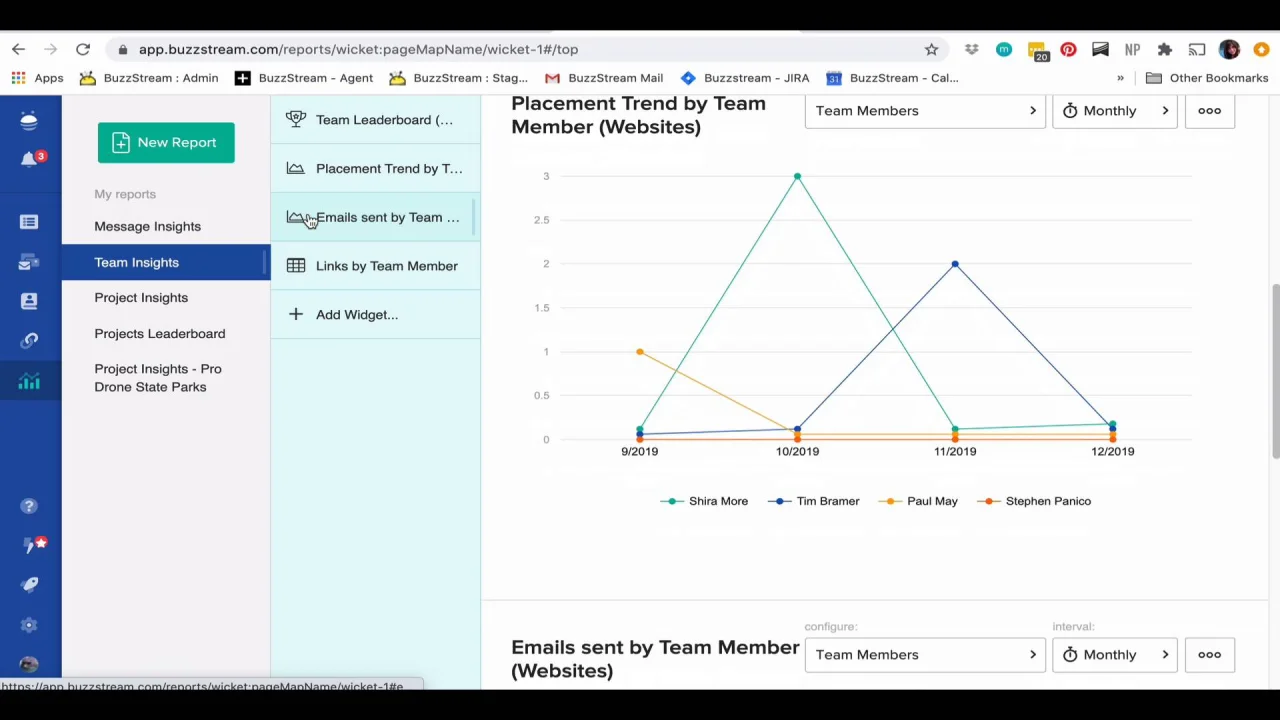Click the Emails sent by Team Member heading

click(x=655, y=659)
